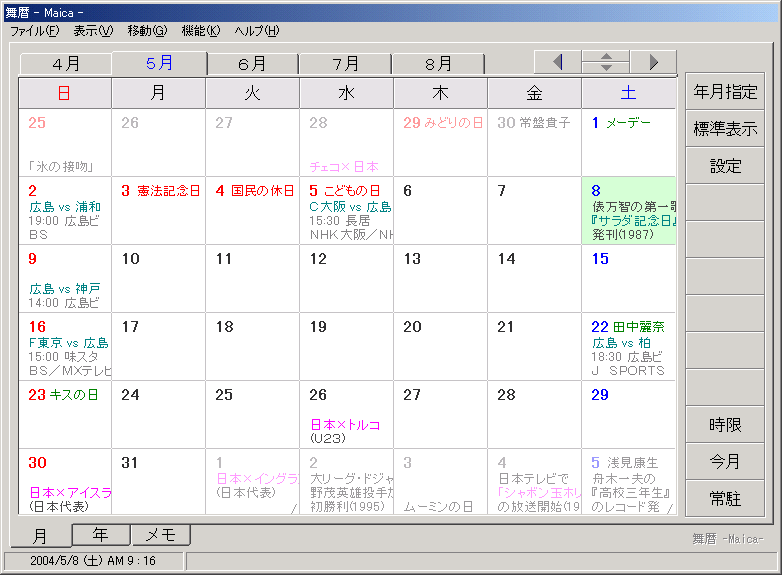
Task: Select the 8月 month tab
Action: pyautogui.click(x=438, y=64)
